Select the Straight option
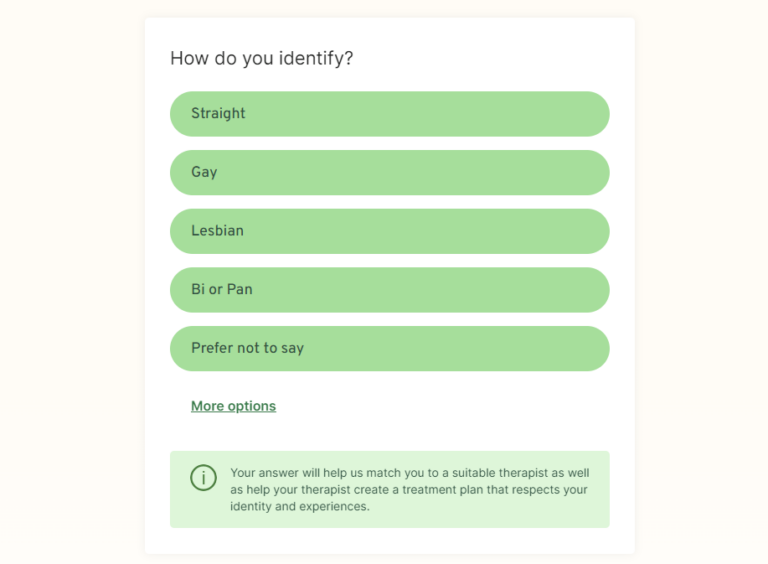This screenshot has height=564, width=768. click(x=389, y=114)
